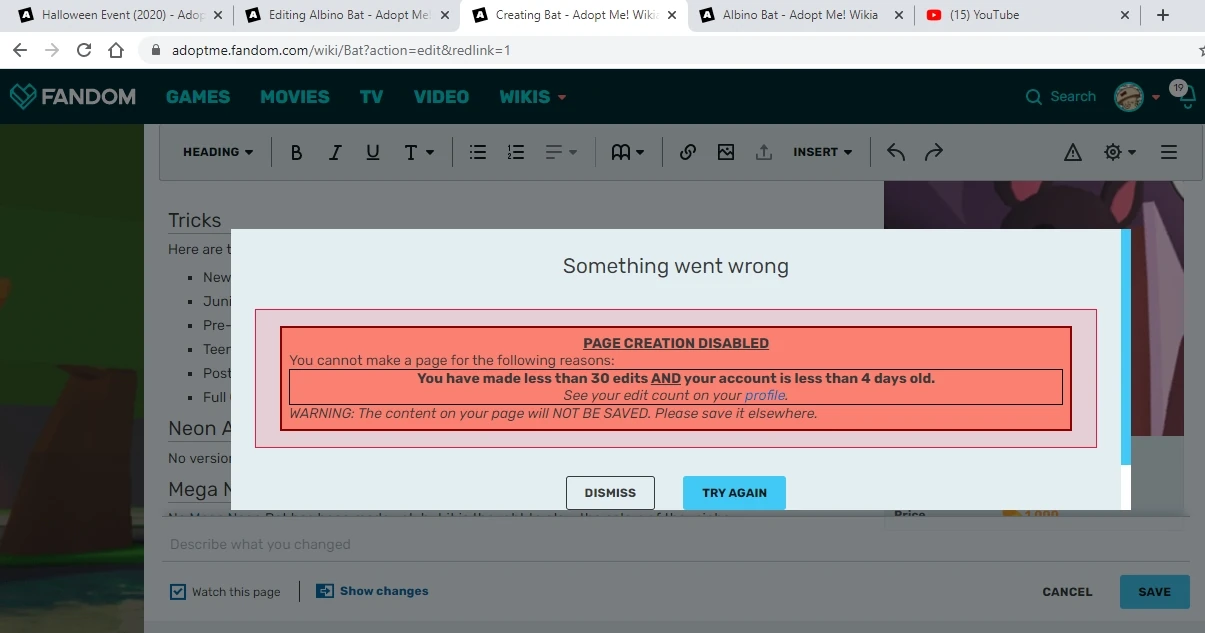Close the Creating Bat tab

click(671, 15)
